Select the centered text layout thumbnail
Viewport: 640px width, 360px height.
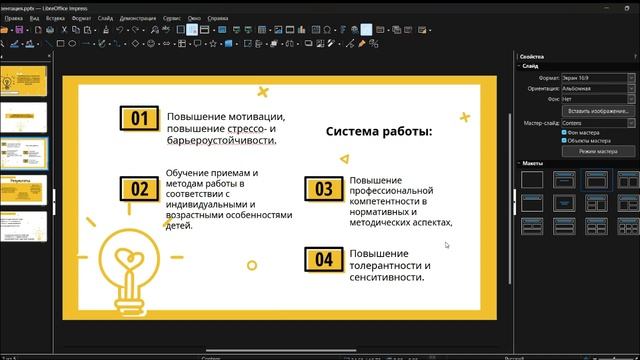(564, 203)
